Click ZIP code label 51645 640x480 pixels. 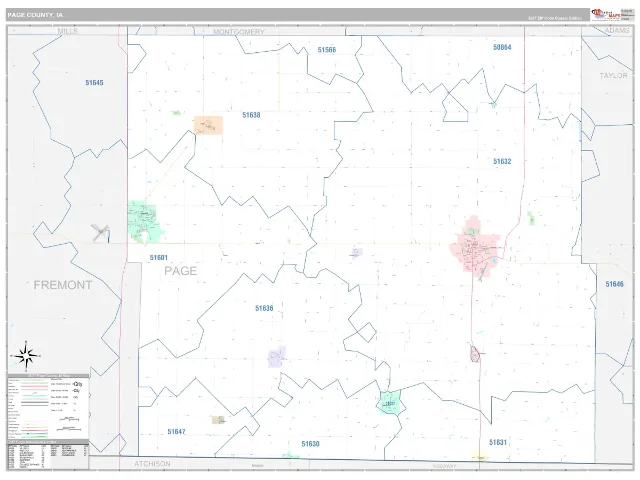tap(94, 83)
